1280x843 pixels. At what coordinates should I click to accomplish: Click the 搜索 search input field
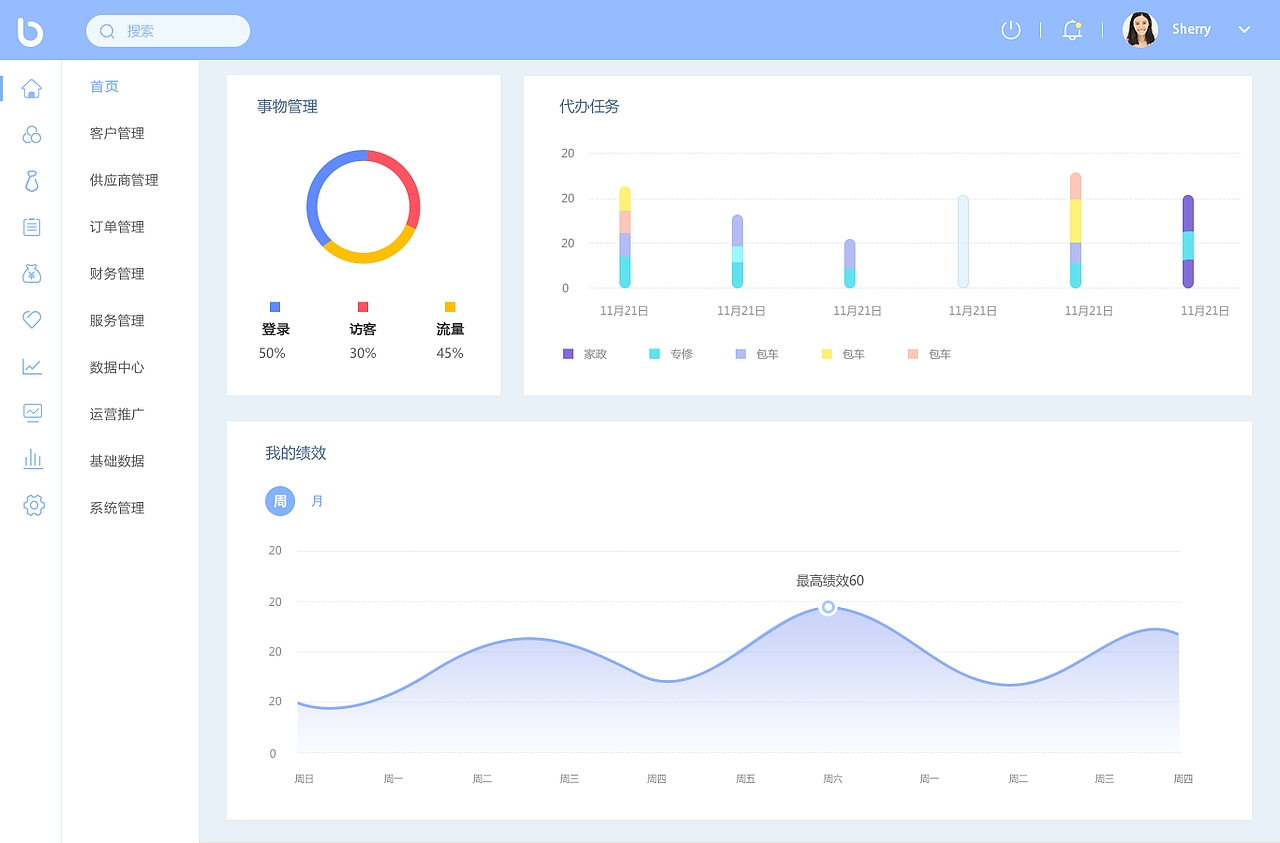point(168,31)
